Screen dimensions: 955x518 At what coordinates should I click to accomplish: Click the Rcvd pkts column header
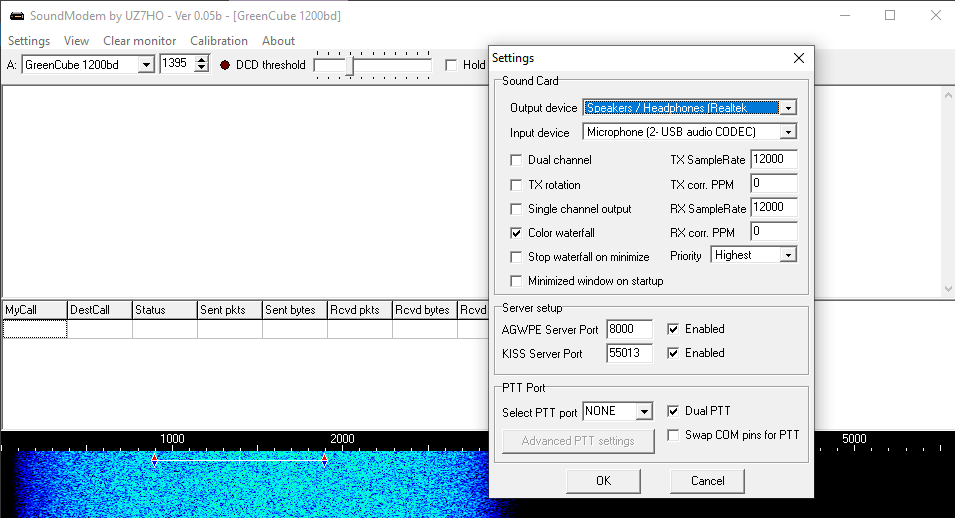tap(360, 310)
